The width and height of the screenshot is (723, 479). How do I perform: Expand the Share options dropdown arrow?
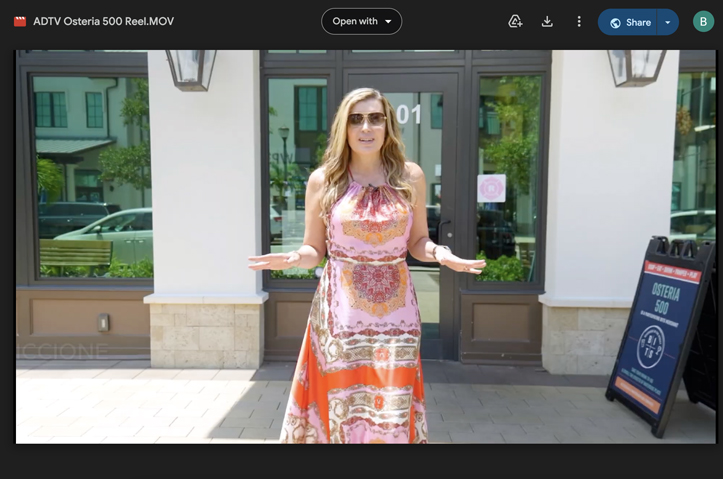pos(668,22)
